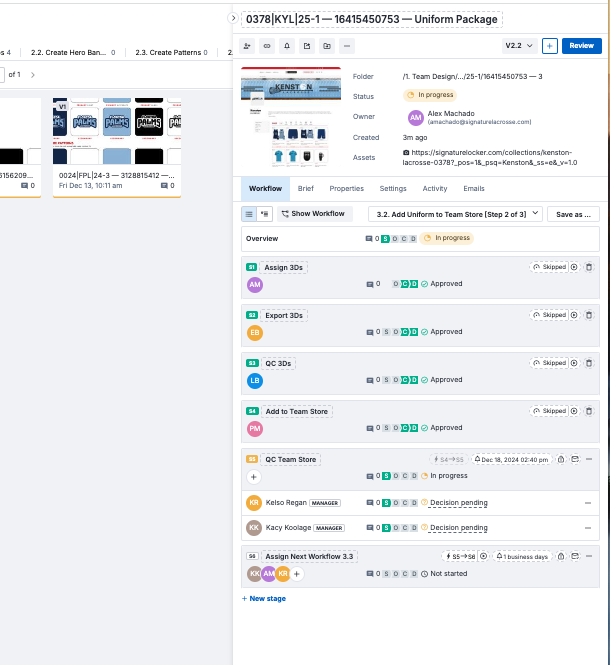This screenshot has width=610, height=665.
Task: Toggle Show Workflow view
Action: tap(312, 214)
